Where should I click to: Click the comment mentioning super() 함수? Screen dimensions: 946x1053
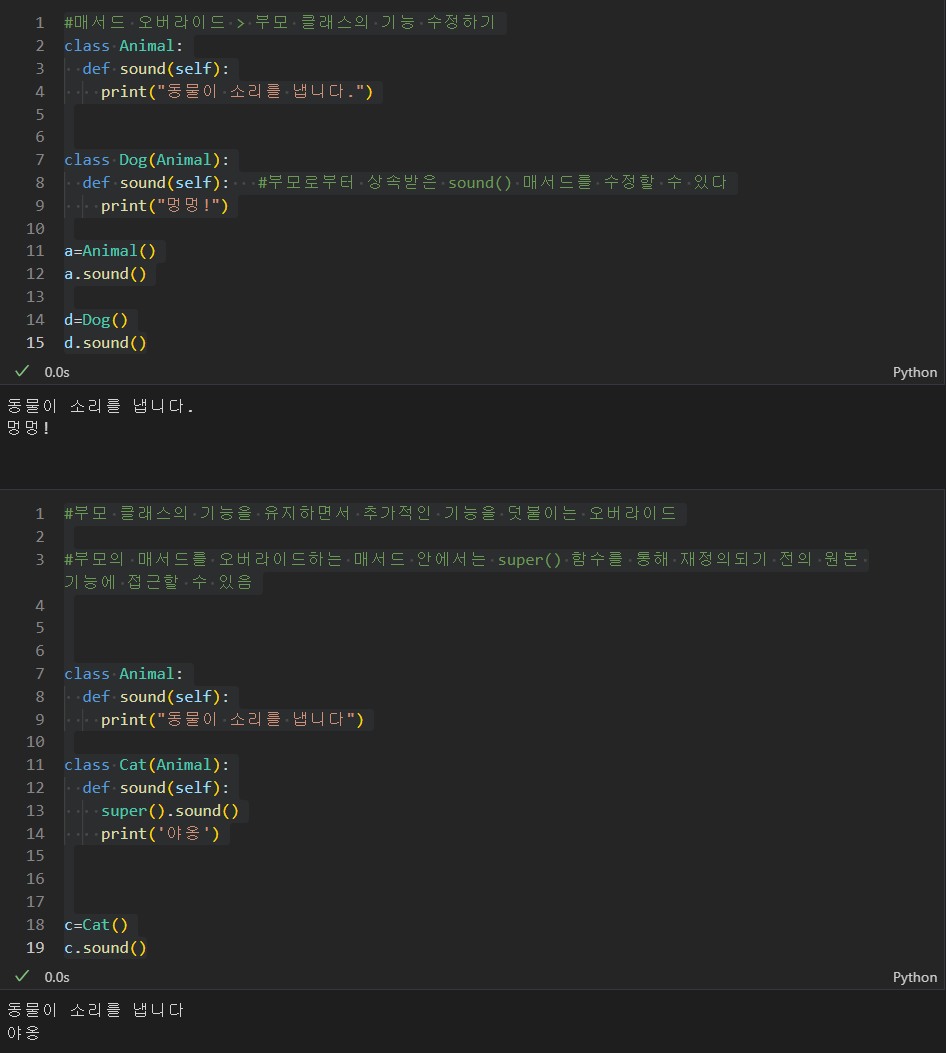coord(461,570)
